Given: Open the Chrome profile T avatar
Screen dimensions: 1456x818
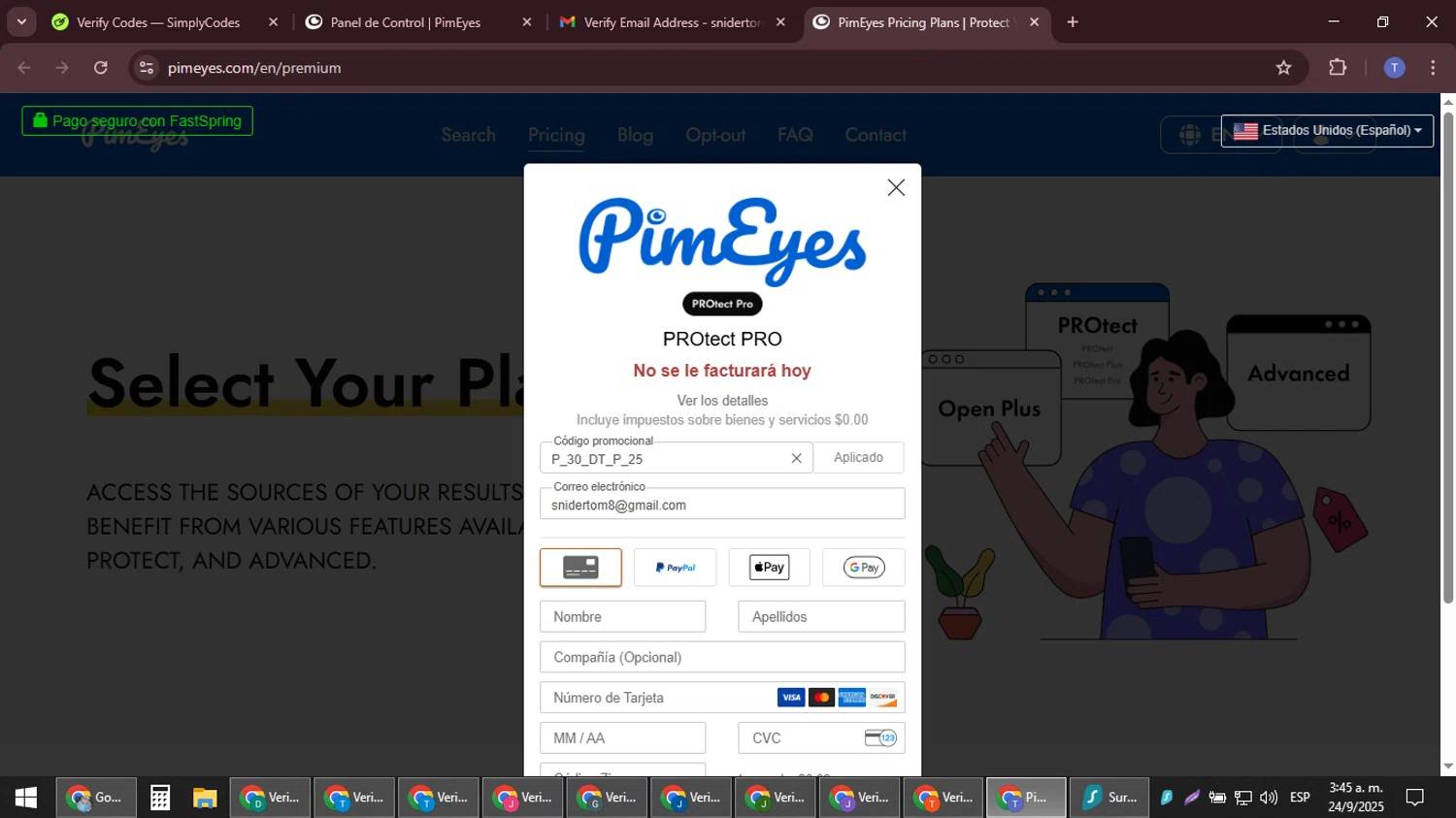Looking at the screenshot, I should tap(1394, 68).
